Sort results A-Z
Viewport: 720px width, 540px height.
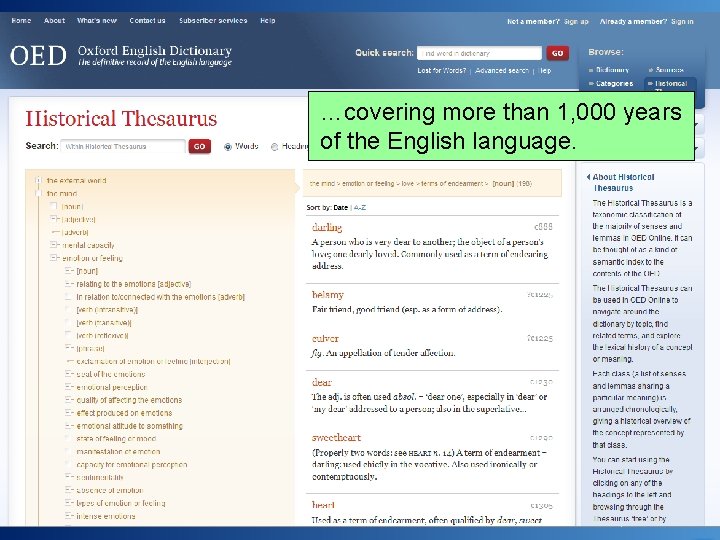(360, 208)
